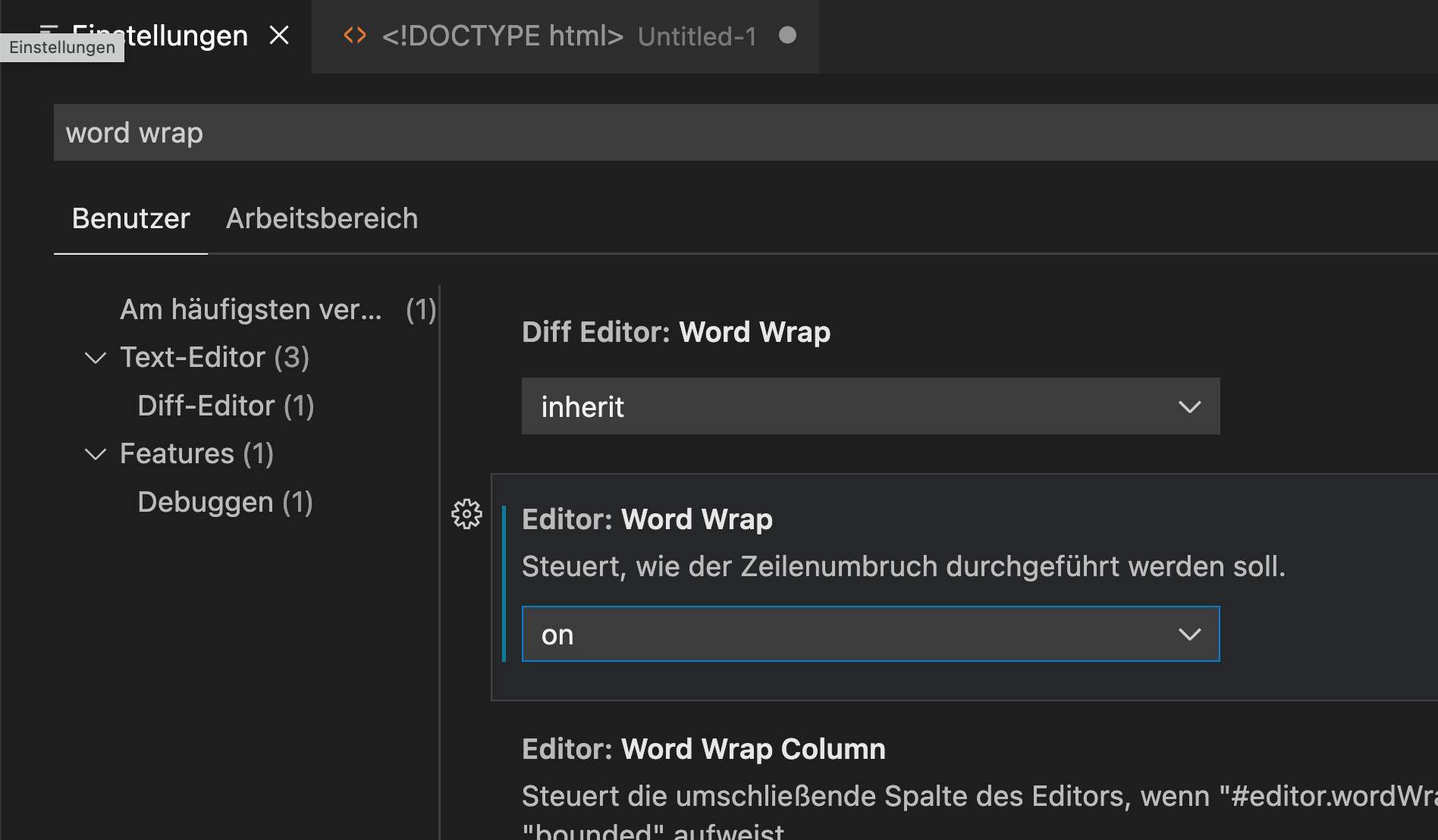Collapse the Text-Editor tree chevron
Screen dimensions: 1438x840
[x=95, y=357]
